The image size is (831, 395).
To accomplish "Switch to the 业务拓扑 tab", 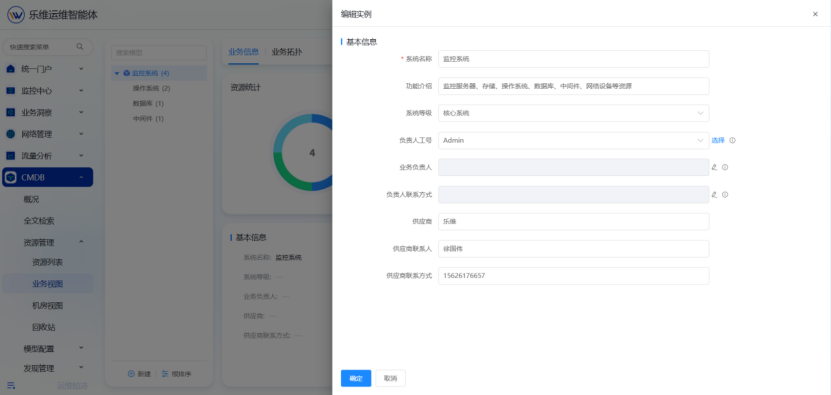I will pos(287,52).
